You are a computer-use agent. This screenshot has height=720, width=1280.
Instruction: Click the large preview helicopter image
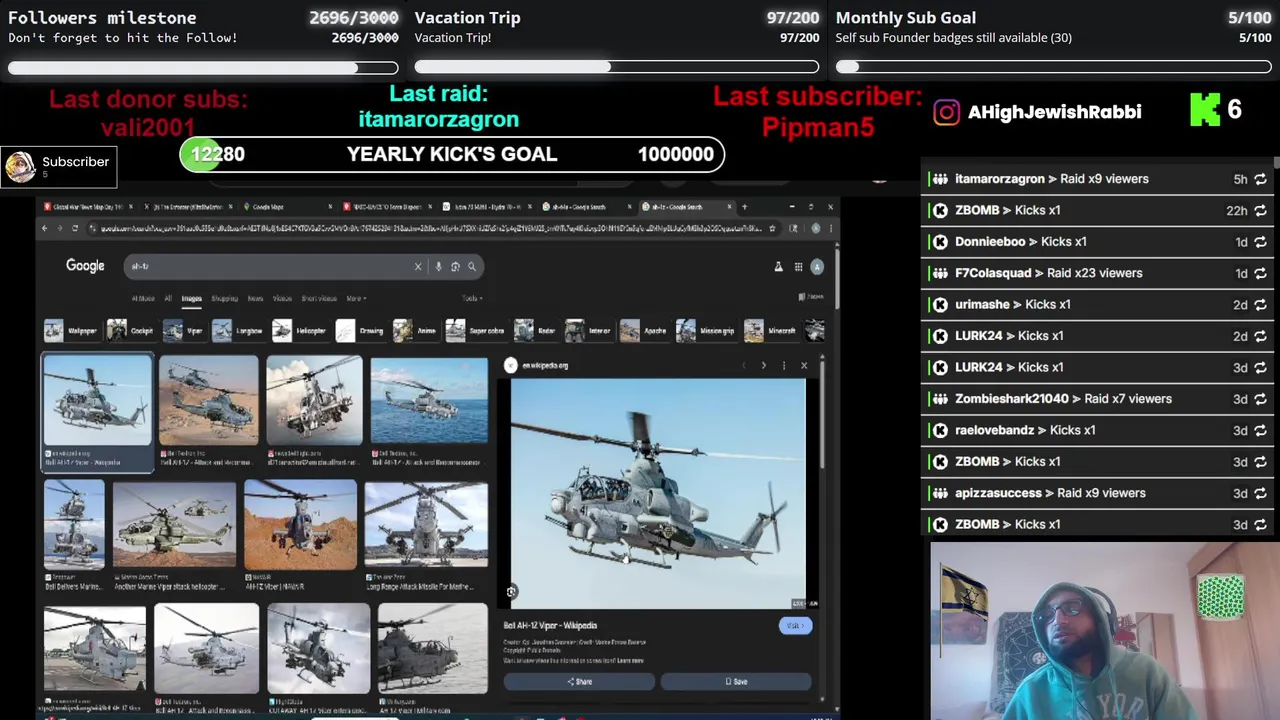(658, 493)
